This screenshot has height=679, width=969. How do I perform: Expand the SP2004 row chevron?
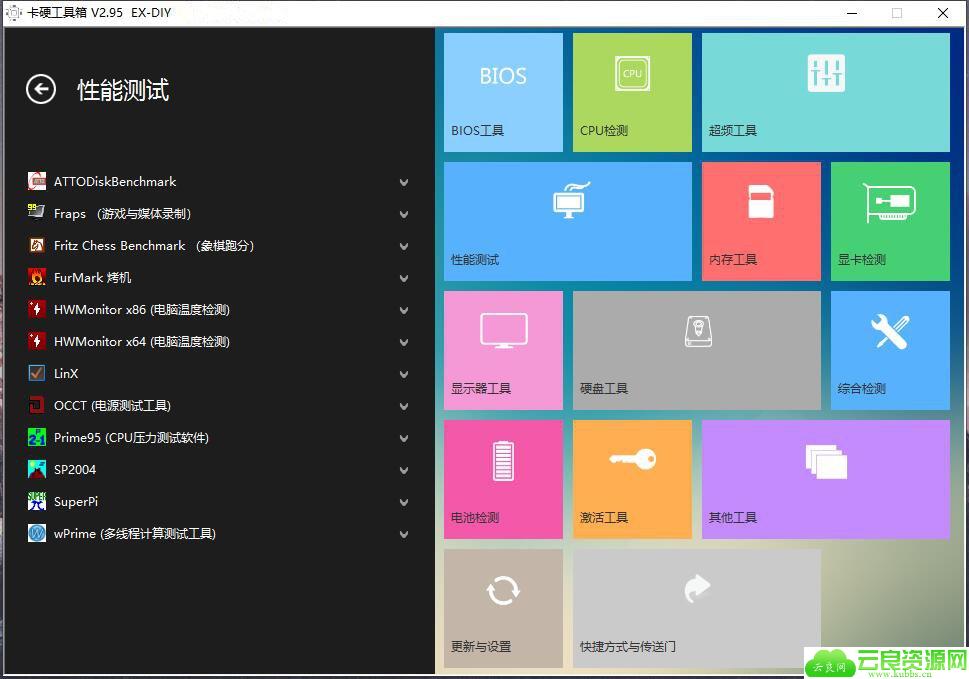[404, 471]
